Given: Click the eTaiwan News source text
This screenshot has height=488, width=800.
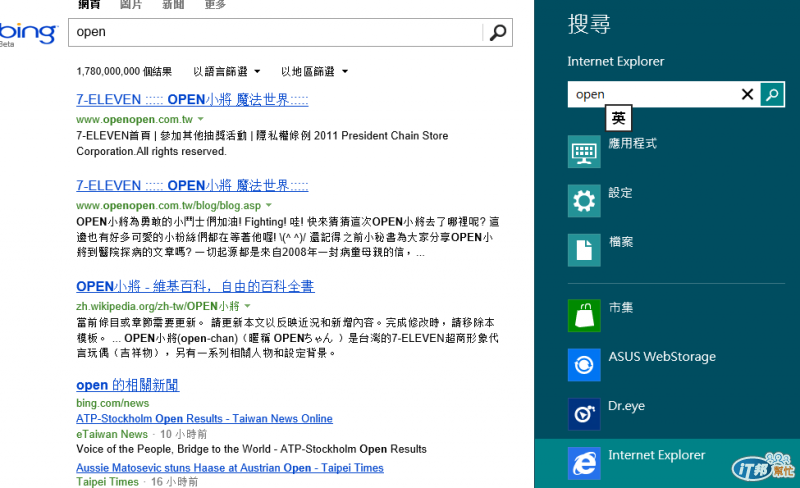Looking at the screenshot, I should pos(112,434).
